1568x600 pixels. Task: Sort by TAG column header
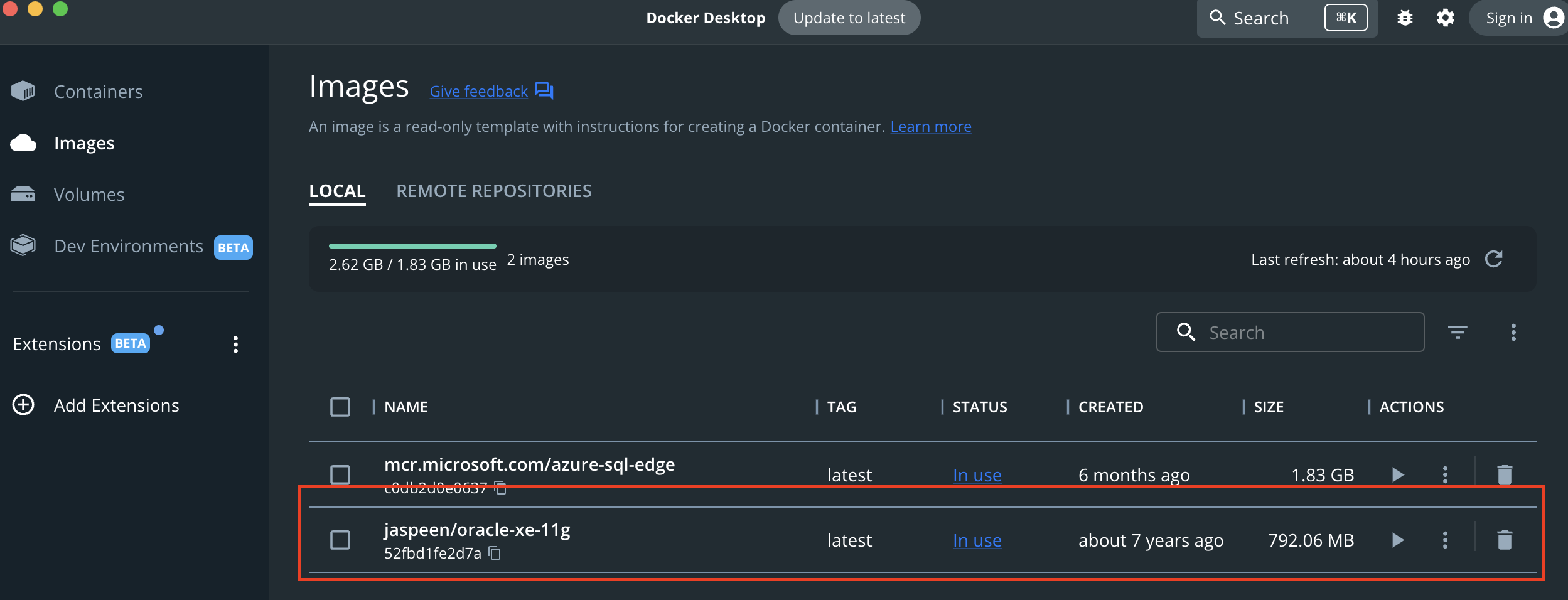click(x=842, y=407)
